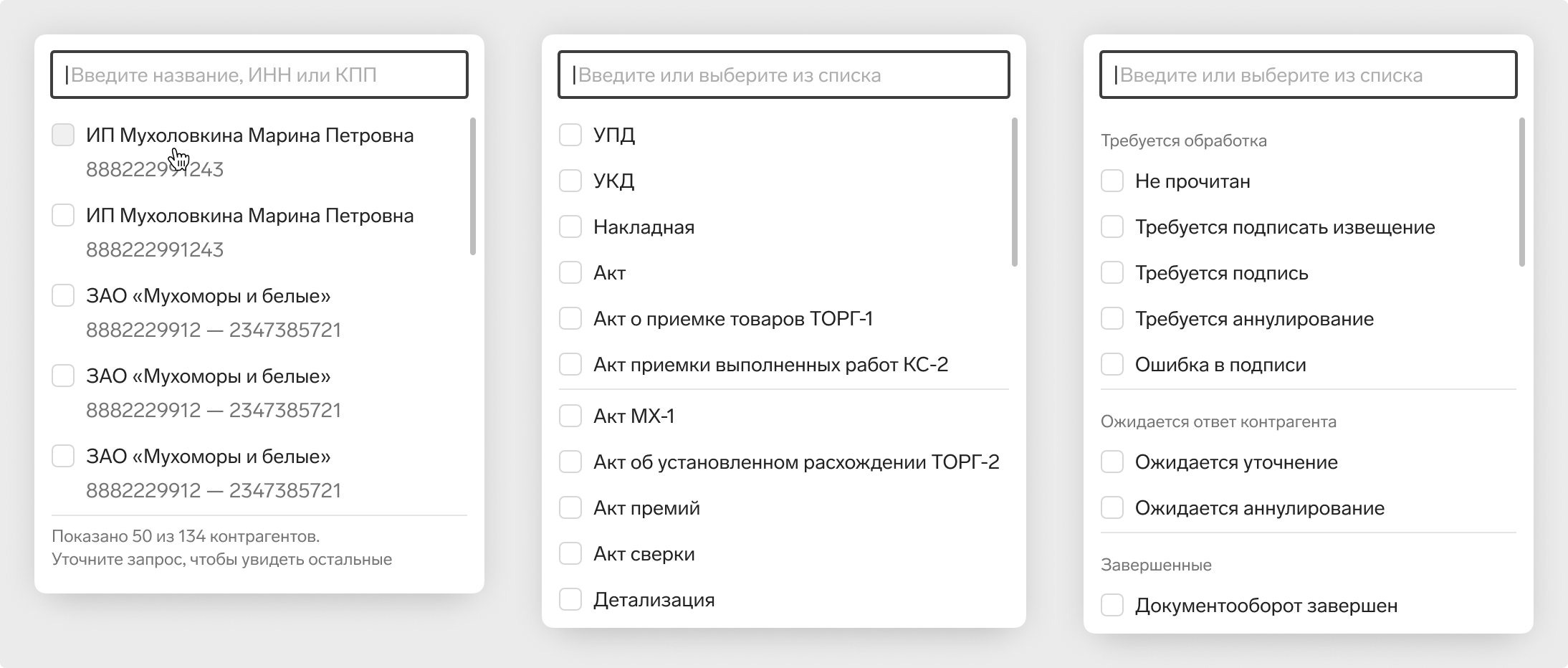The image size is (1568, 668).
Task: Tick the Акт МХ-1 checkbox
Action: (570, 416)
